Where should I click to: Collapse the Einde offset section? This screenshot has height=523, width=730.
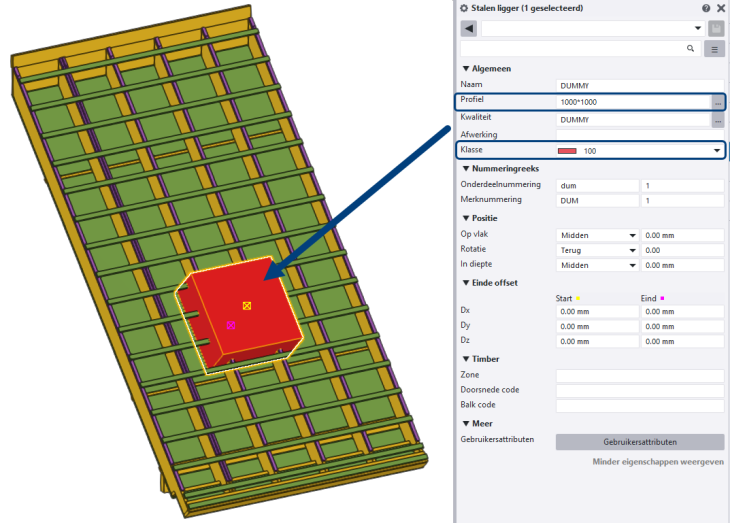pyautogui.click(x=465, y=283)
